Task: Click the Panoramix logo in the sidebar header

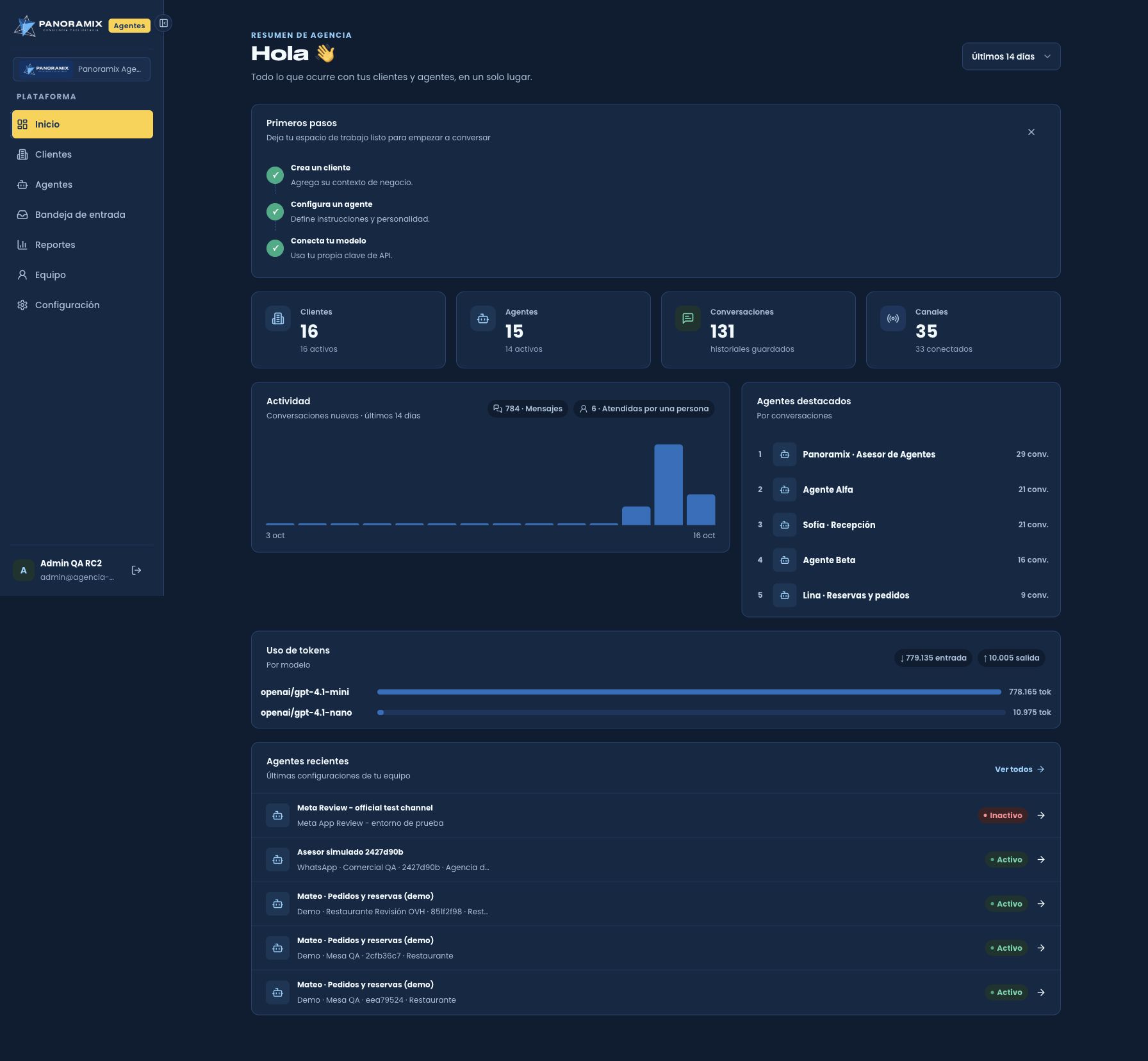Action: pyautogui.click(x=58, y=26)
